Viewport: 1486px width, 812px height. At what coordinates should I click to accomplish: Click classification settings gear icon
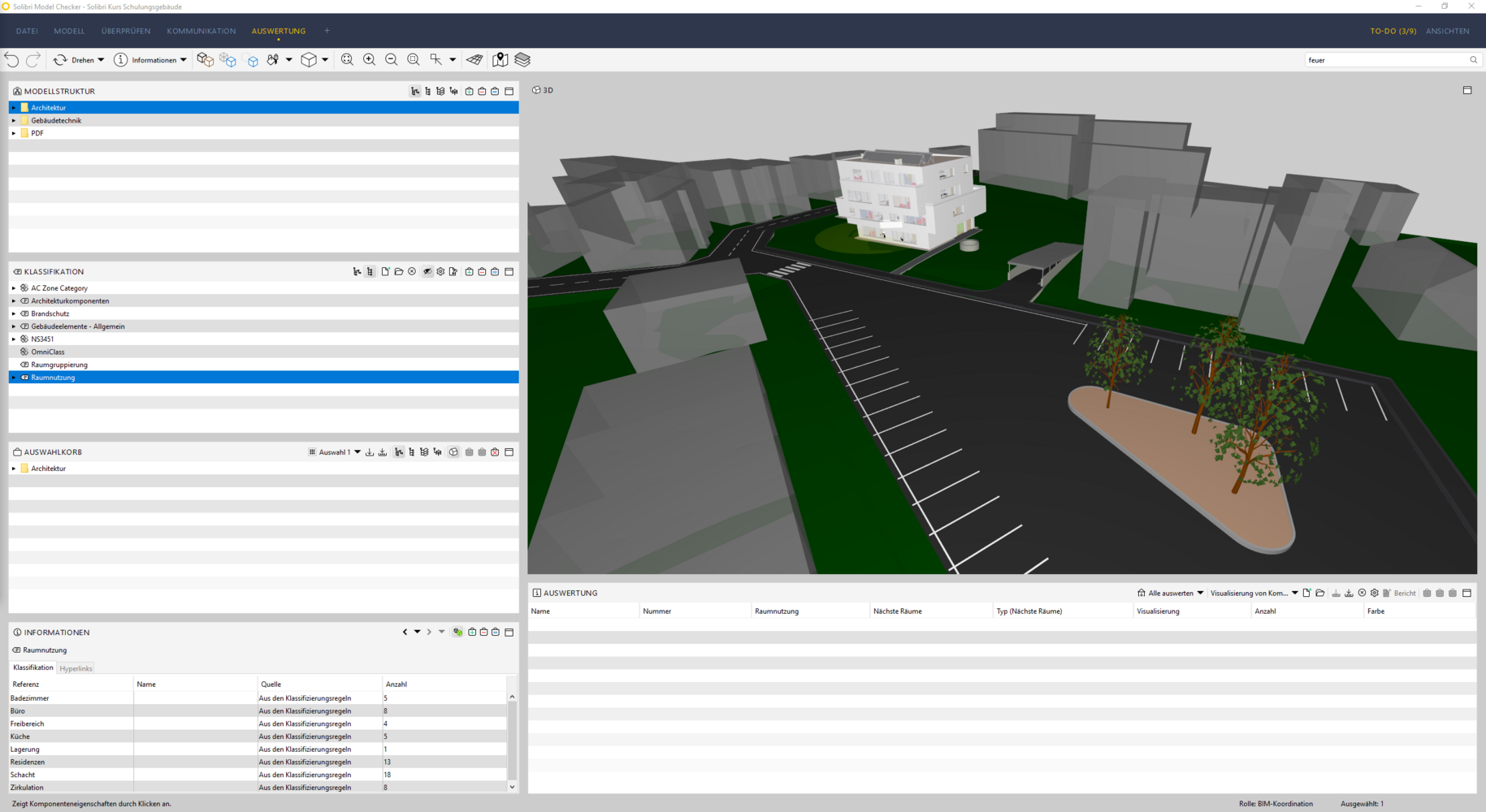440,272
